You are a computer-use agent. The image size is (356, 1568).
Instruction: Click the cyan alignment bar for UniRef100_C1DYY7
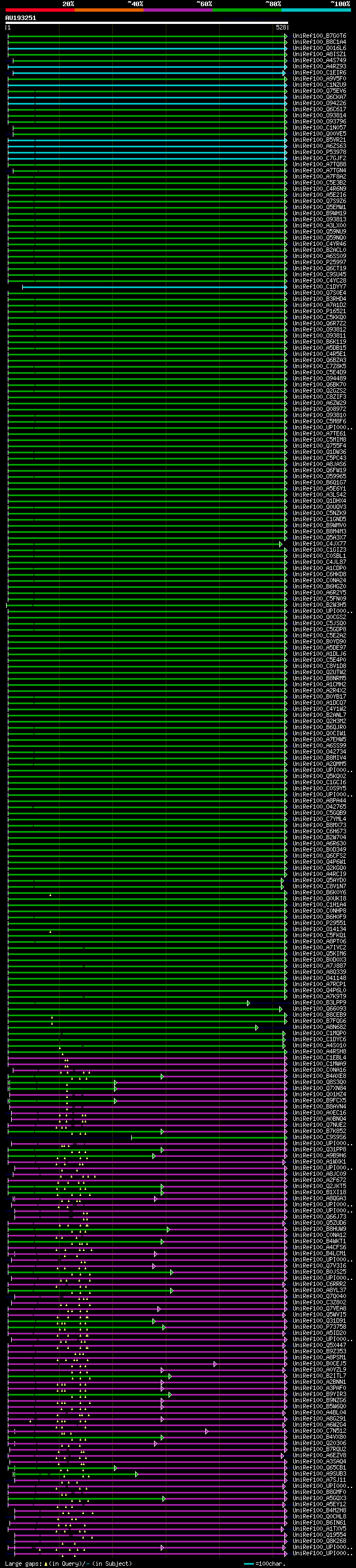click(x=154, y=286)
